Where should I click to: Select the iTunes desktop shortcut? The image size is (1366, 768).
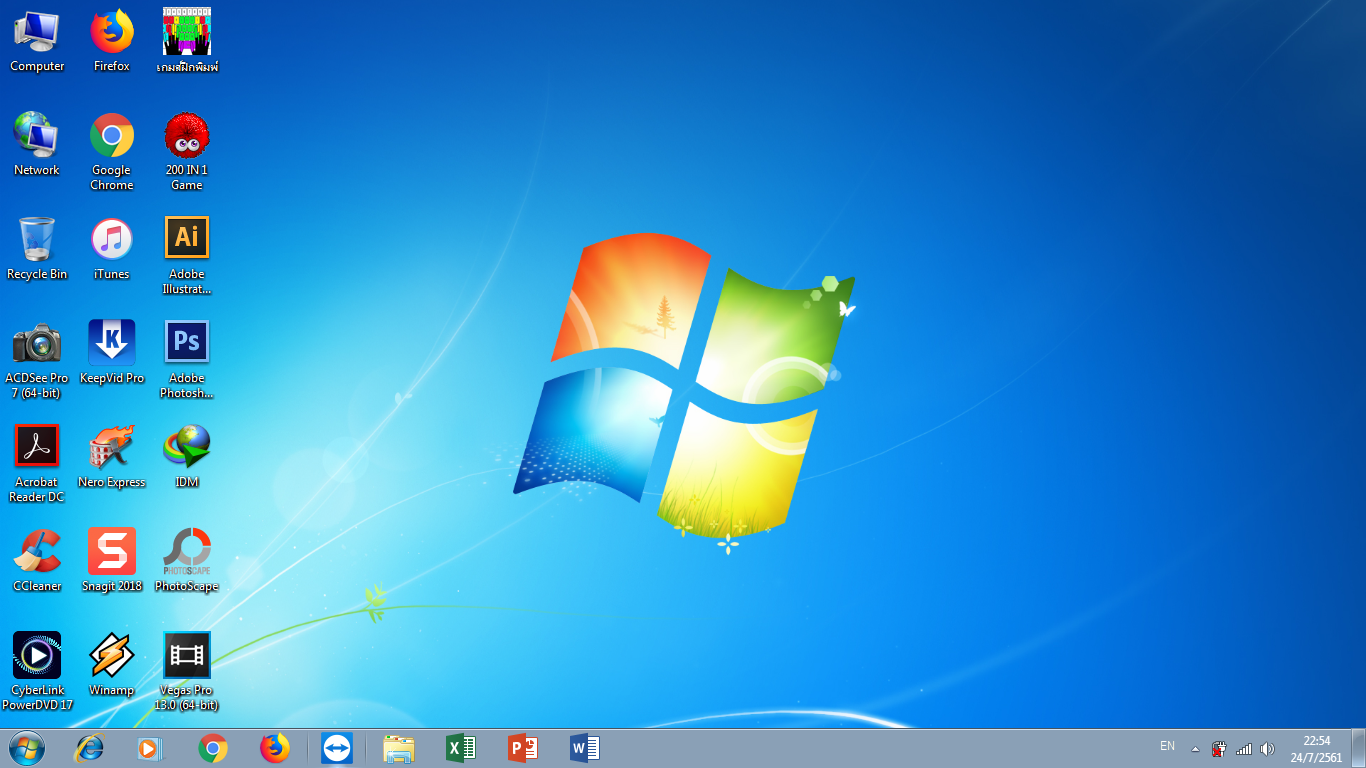112,249
